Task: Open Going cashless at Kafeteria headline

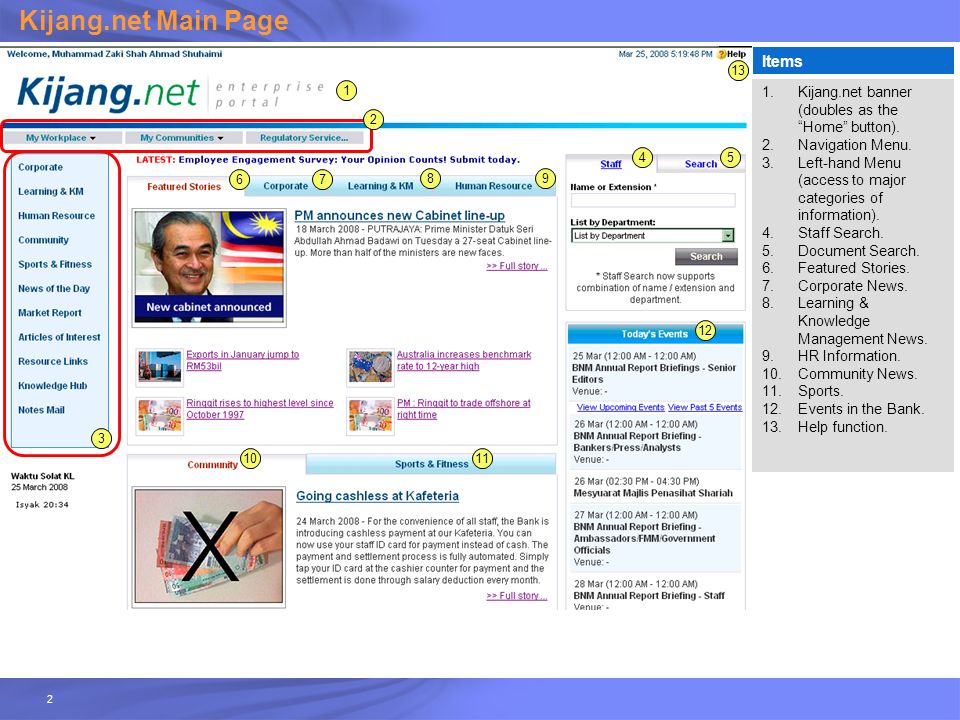Action: [377, 496]
